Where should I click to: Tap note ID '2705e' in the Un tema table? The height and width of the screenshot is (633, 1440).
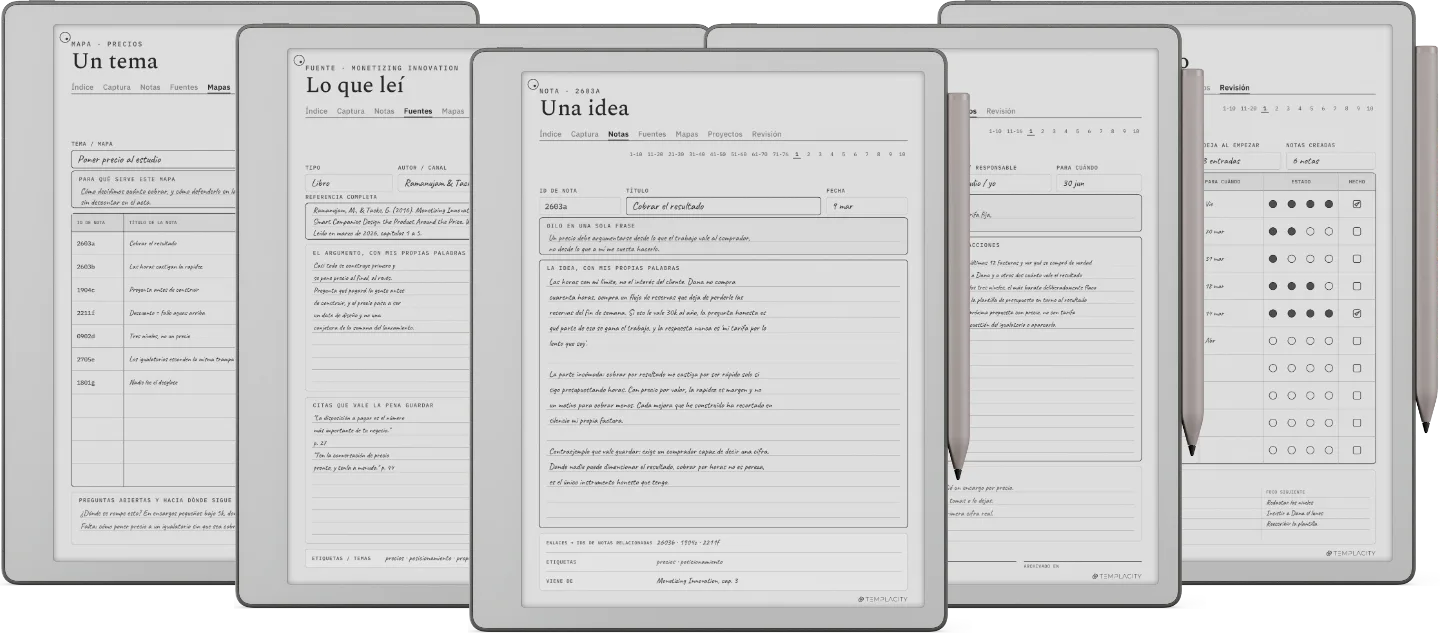(84, 359)
